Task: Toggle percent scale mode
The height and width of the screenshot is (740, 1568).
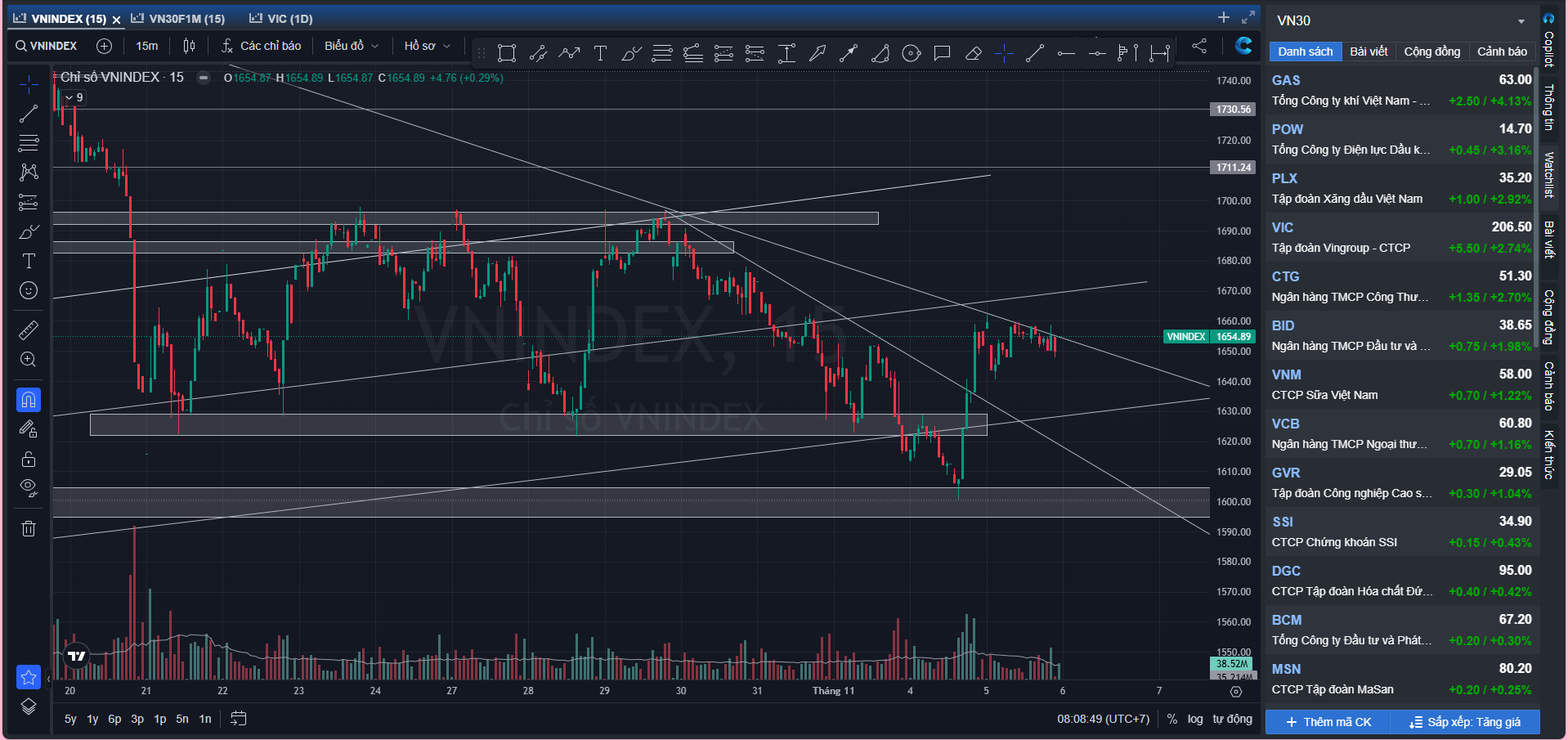Action: [1172, 720]
